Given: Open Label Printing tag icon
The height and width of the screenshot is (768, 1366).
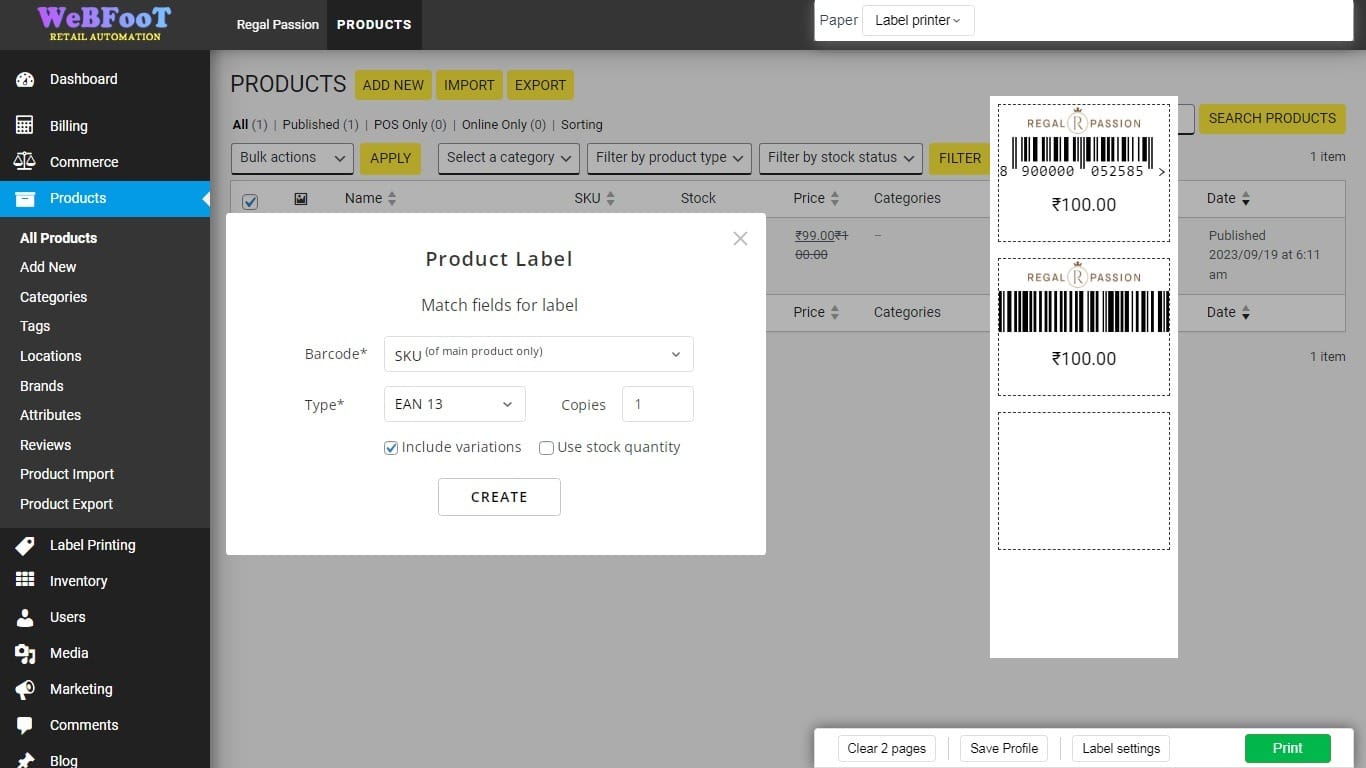Looking at the screenshot, I should [25, 545].
